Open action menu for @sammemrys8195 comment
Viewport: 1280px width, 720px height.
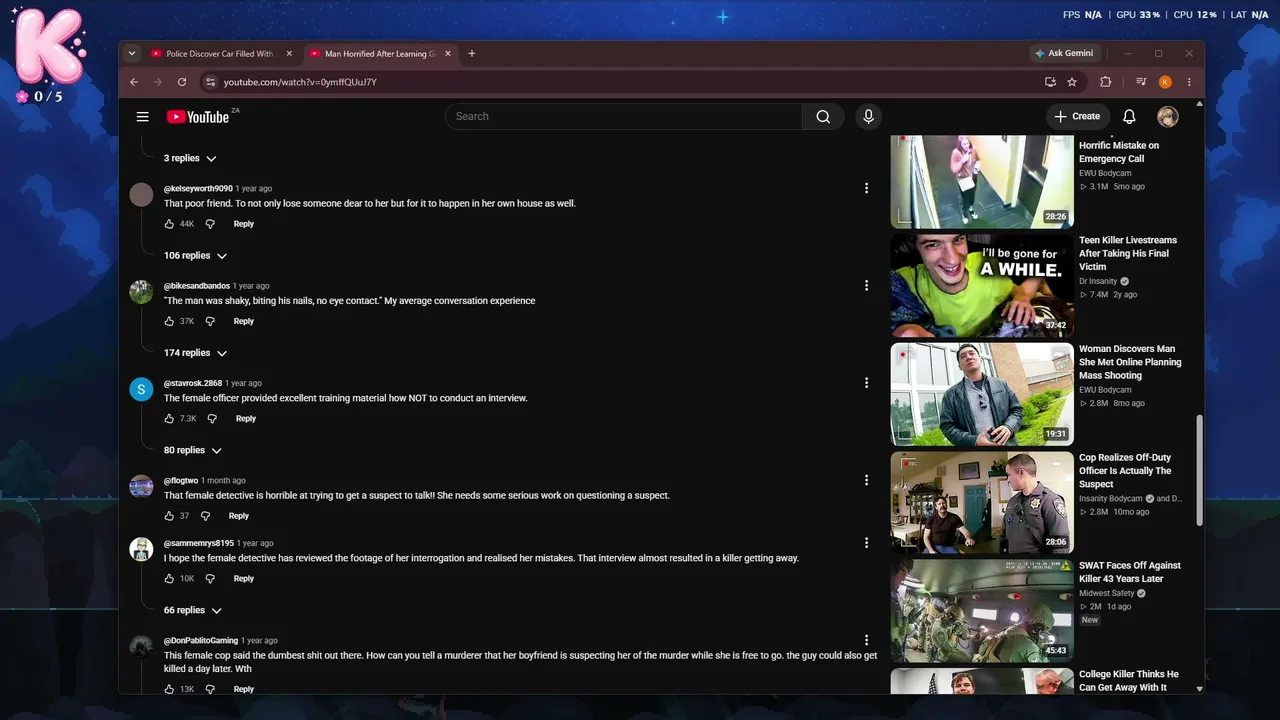point(866,543)
